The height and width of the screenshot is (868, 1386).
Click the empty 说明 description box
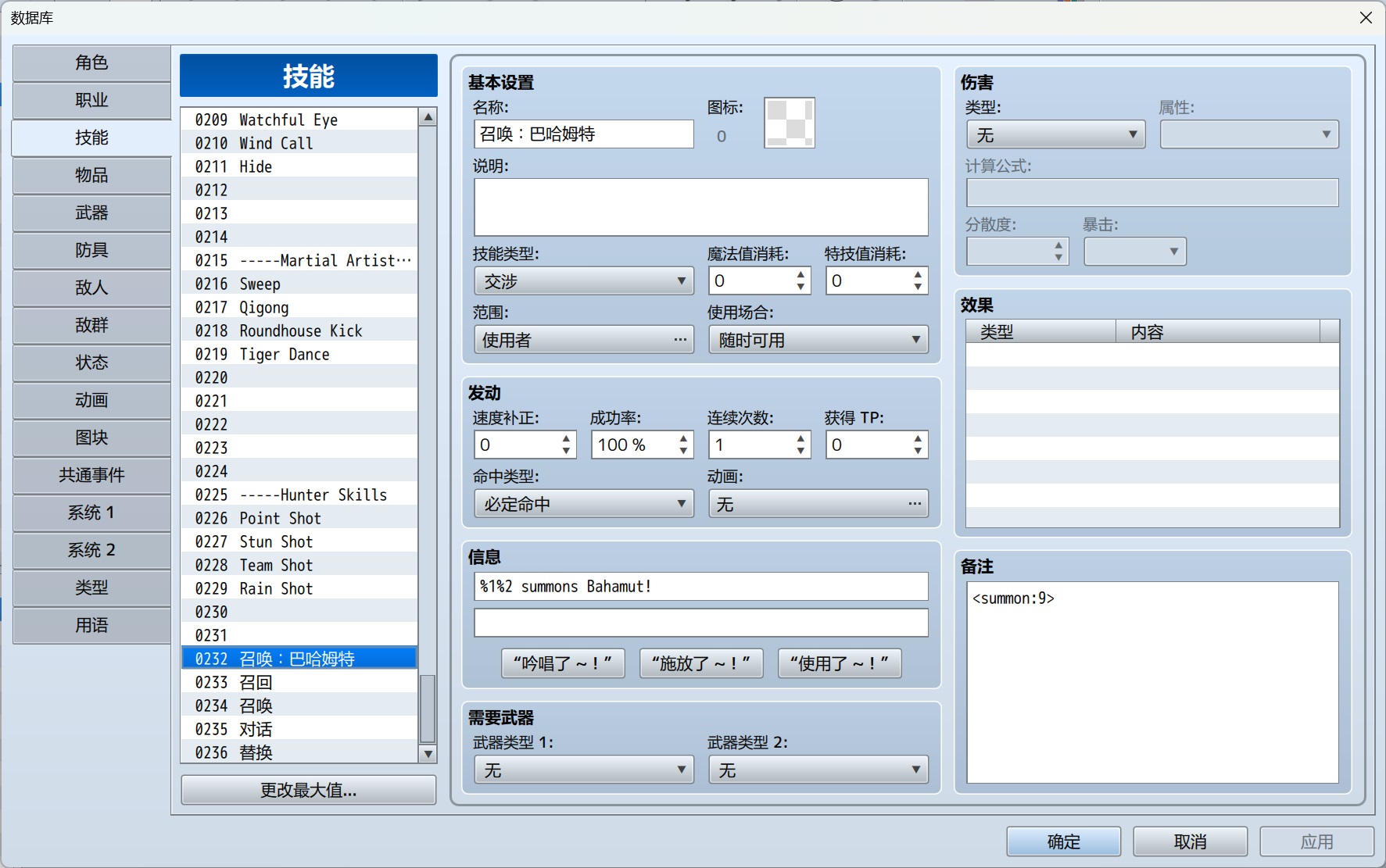[x=700, y=207]
